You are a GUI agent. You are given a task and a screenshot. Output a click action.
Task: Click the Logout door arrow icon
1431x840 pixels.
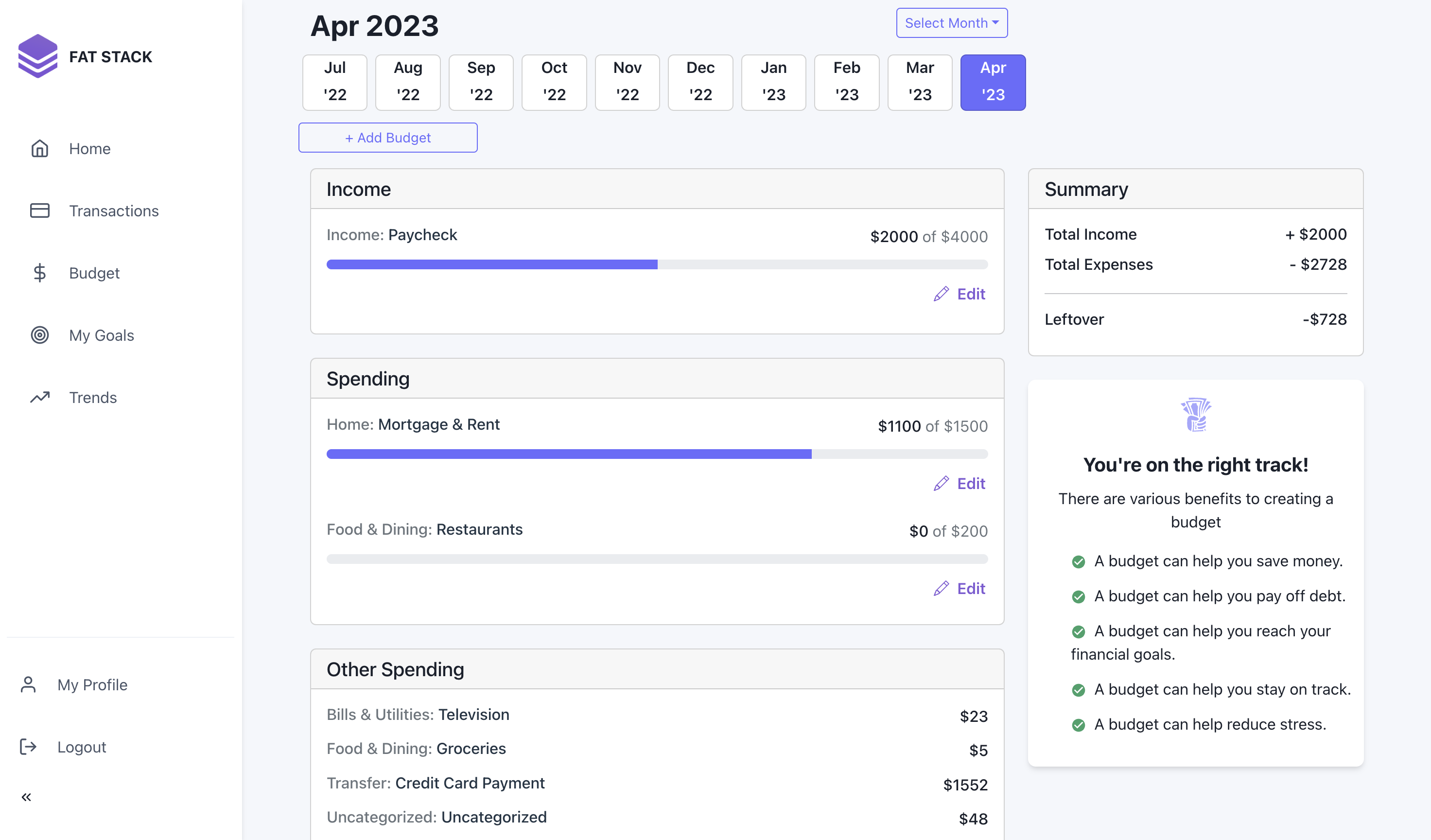pos(28,746)
